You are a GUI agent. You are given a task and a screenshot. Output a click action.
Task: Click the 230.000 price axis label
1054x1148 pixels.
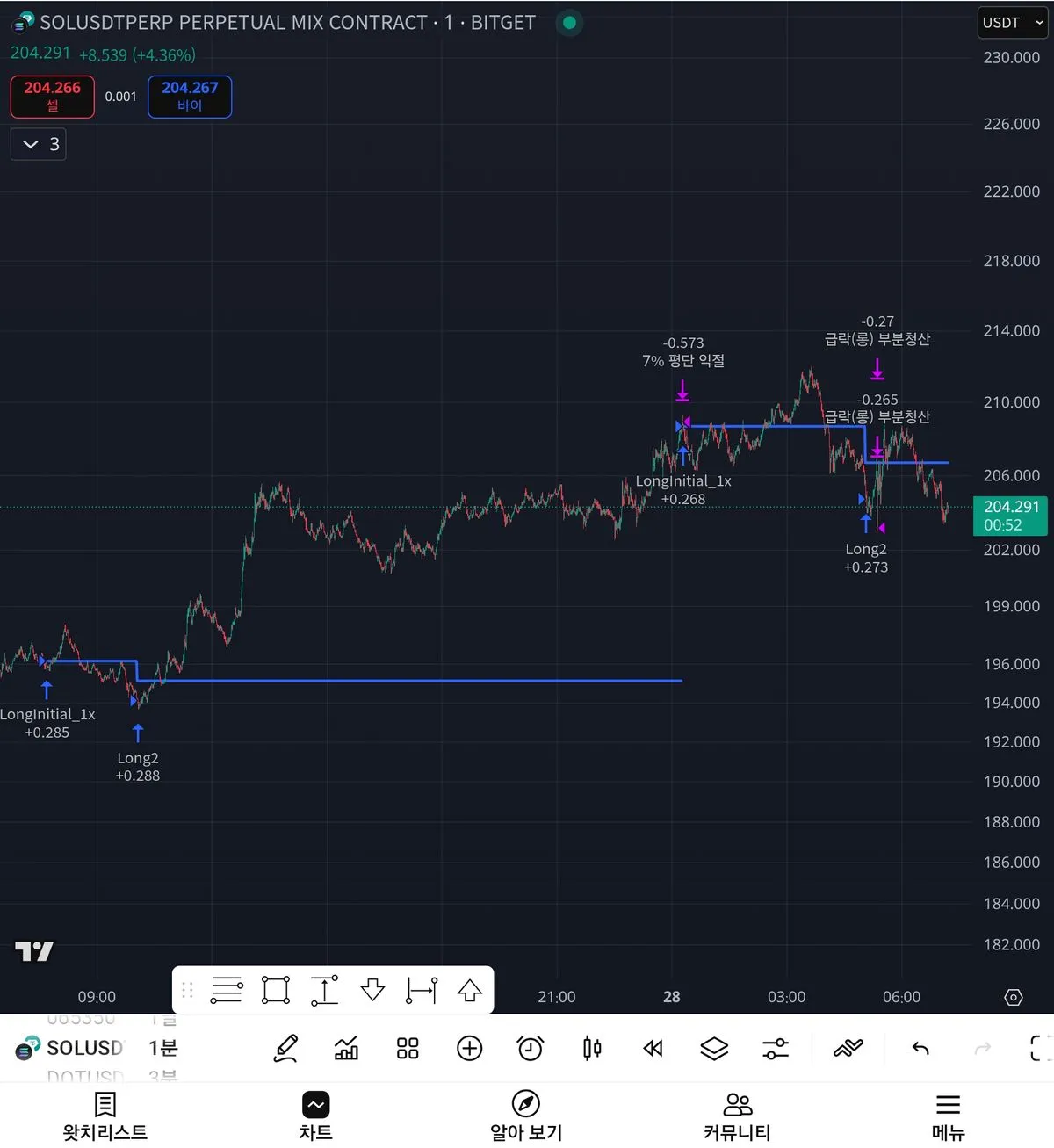[x=1012, y=58]
